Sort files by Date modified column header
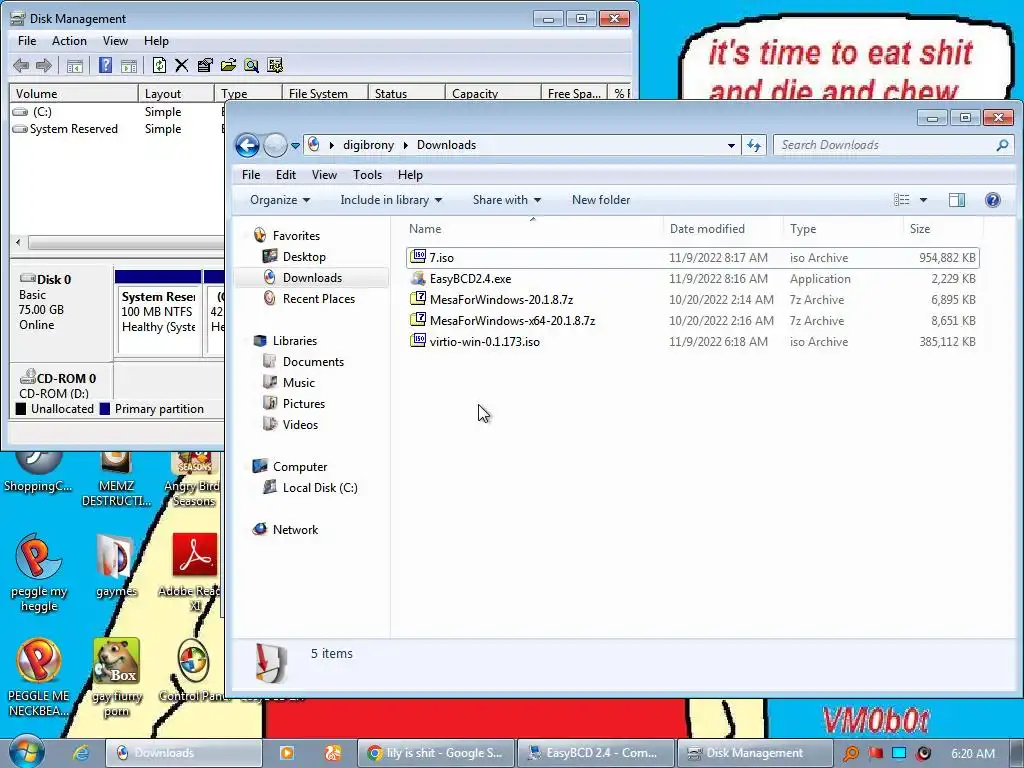Screen dimensions: 1024x768 (x=723, y=229)
